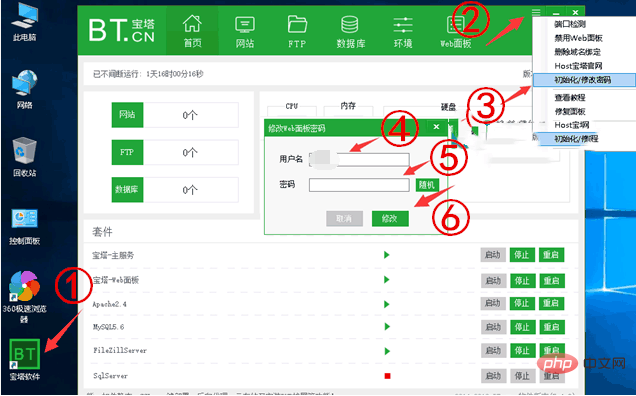Open the FTP folder icon in navigation
This screenshot has height=396, width=636.
297,24
